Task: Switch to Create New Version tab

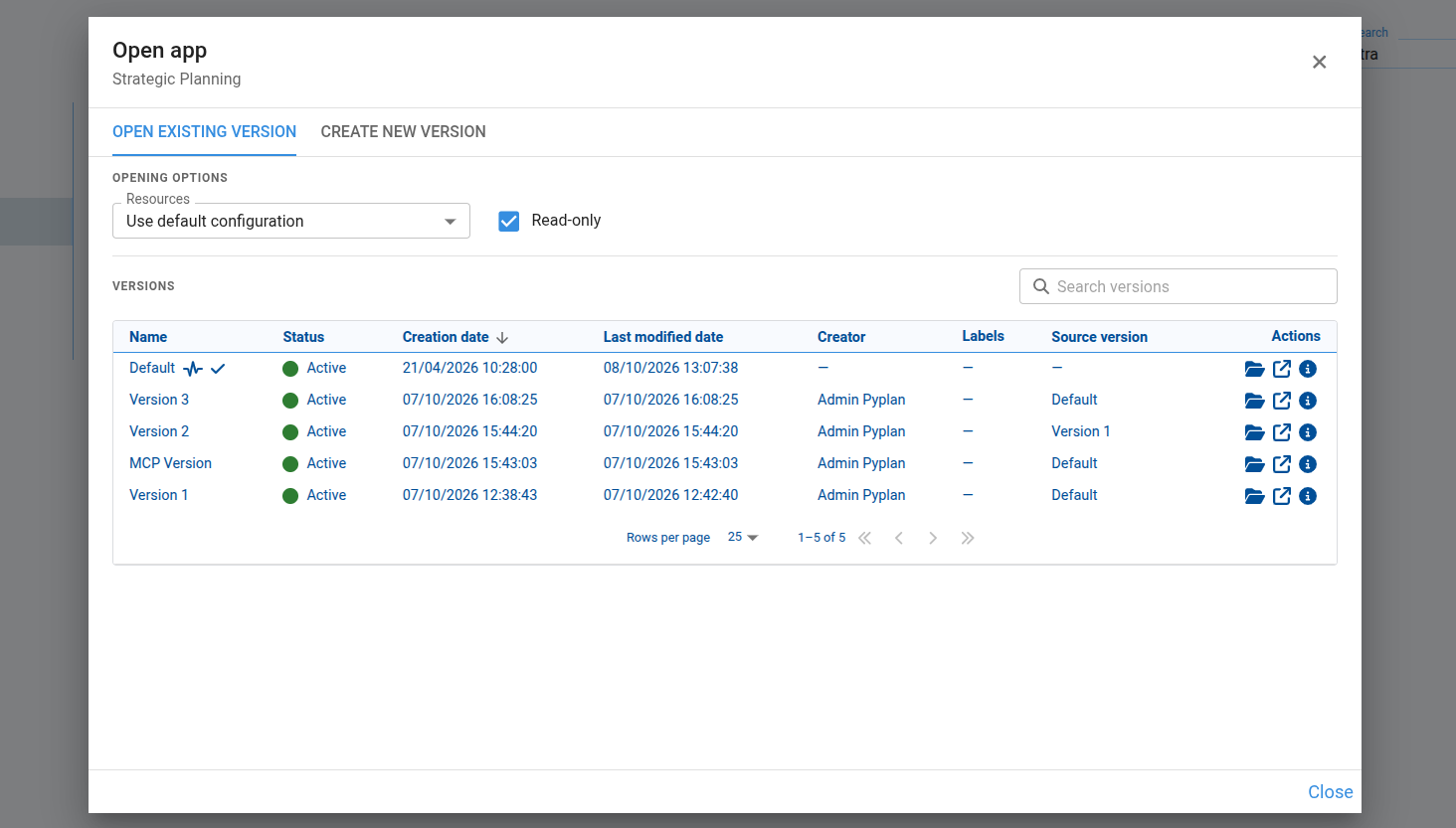Action: coord(403,131)
